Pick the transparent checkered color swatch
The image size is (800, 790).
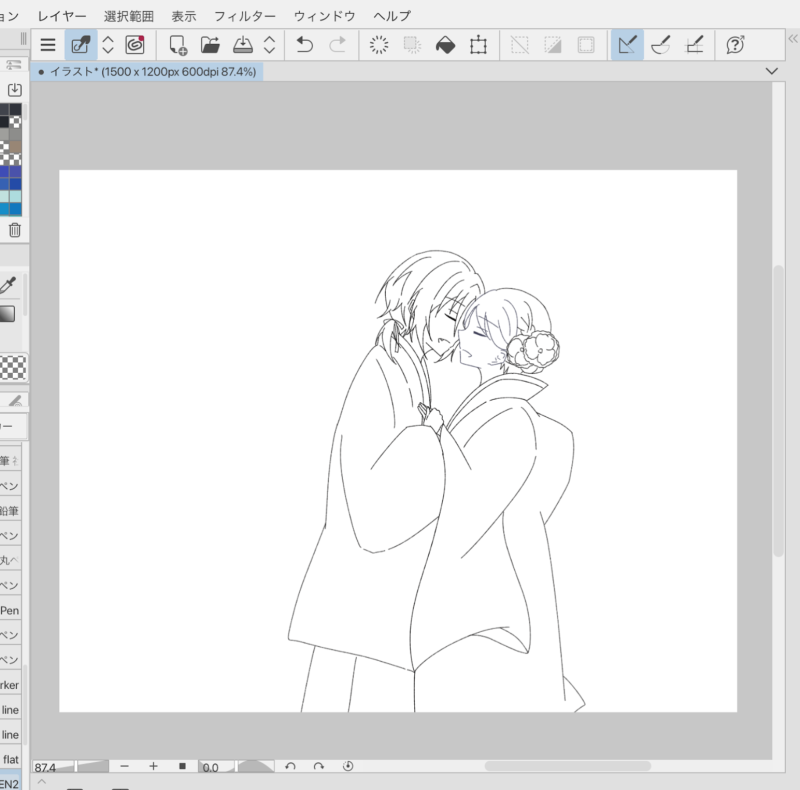pos(13,367)
